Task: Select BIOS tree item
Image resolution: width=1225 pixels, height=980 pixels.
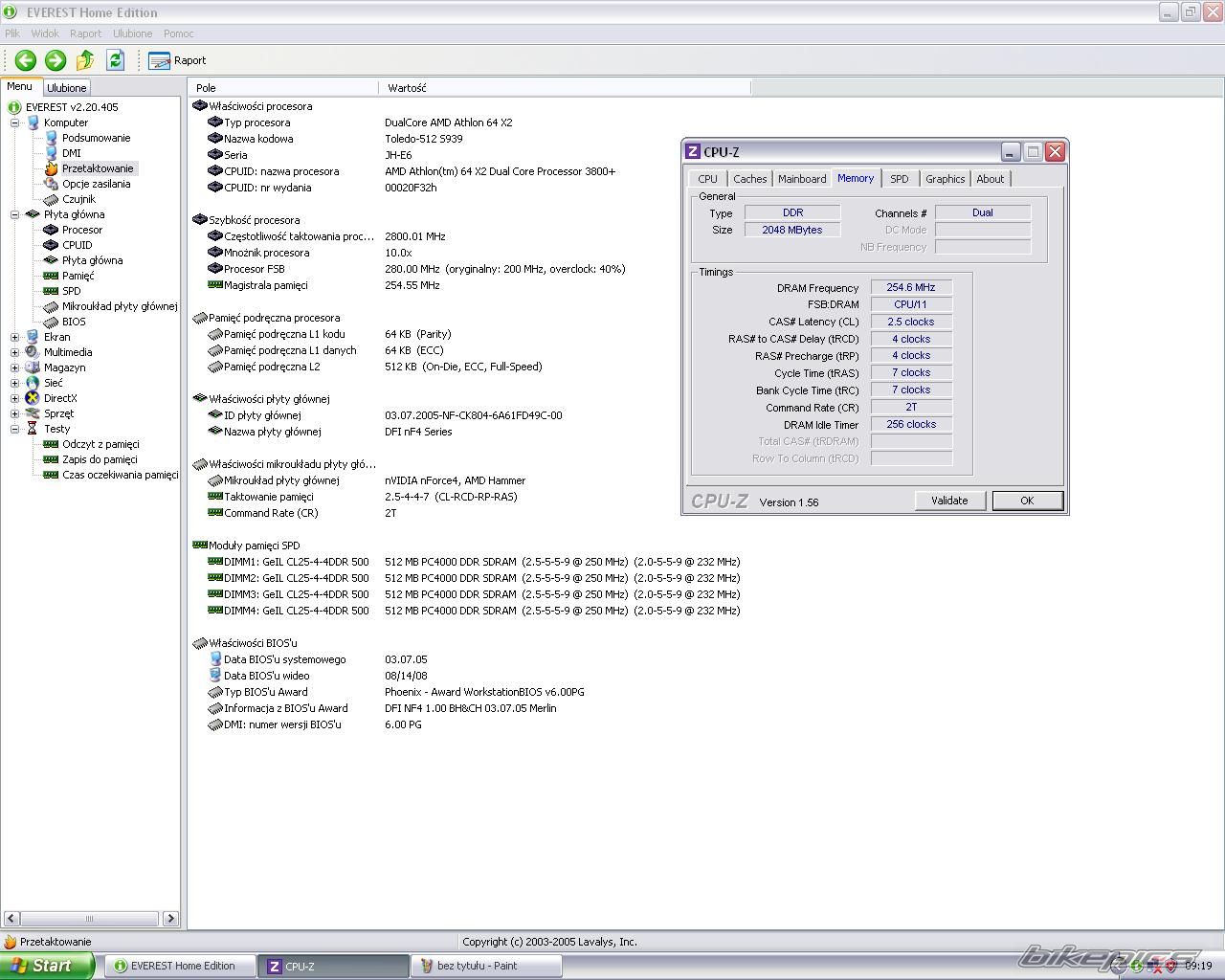Action: pyautogui.click(x=74, y=322)
